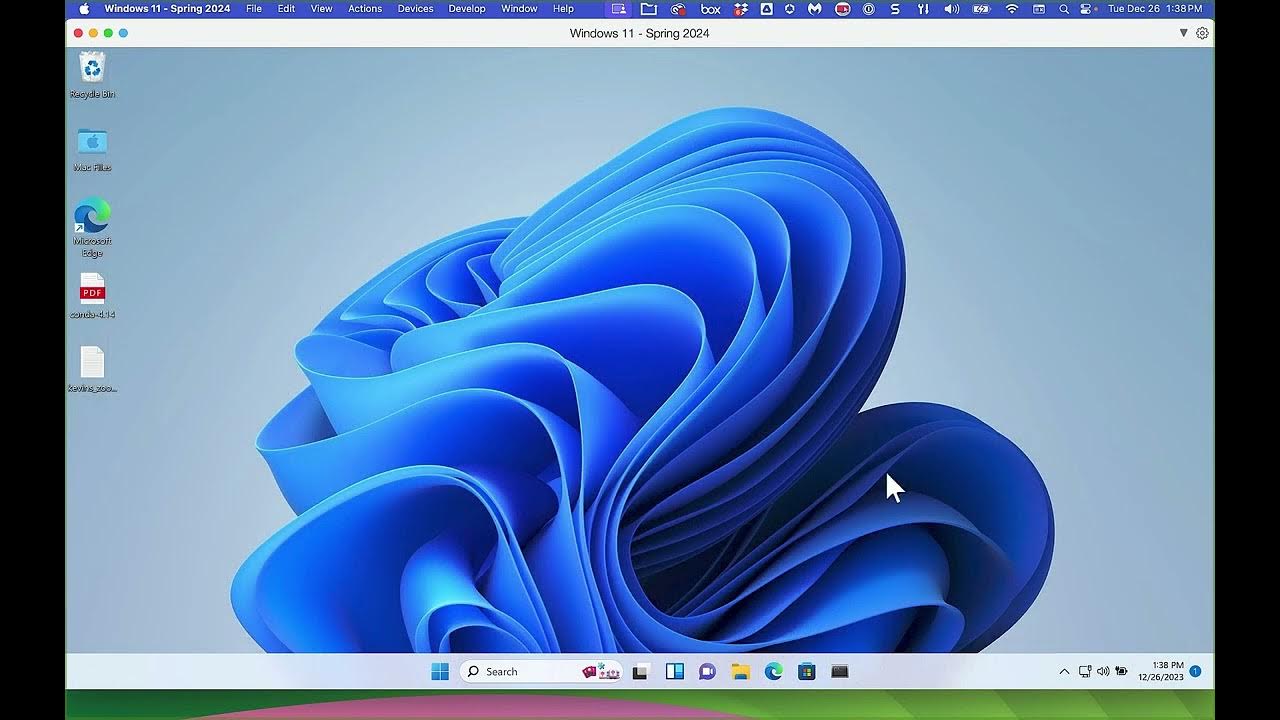This screenshot has width=1280, height=720.
Task: Click the taskbar Search box
Action: coord(541,672)
